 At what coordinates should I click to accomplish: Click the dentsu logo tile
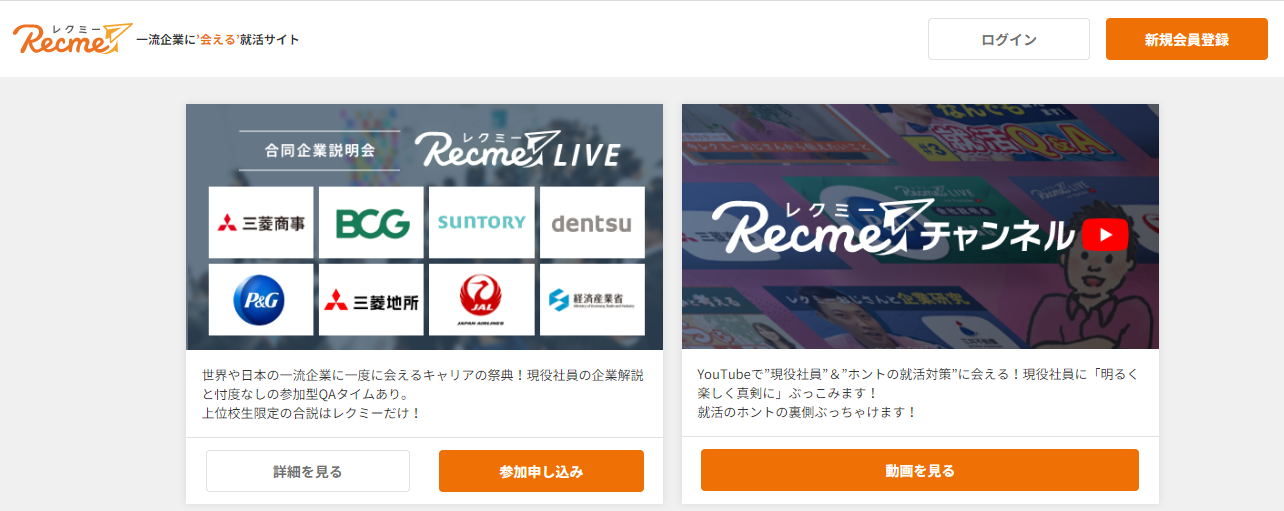(592, 222)
